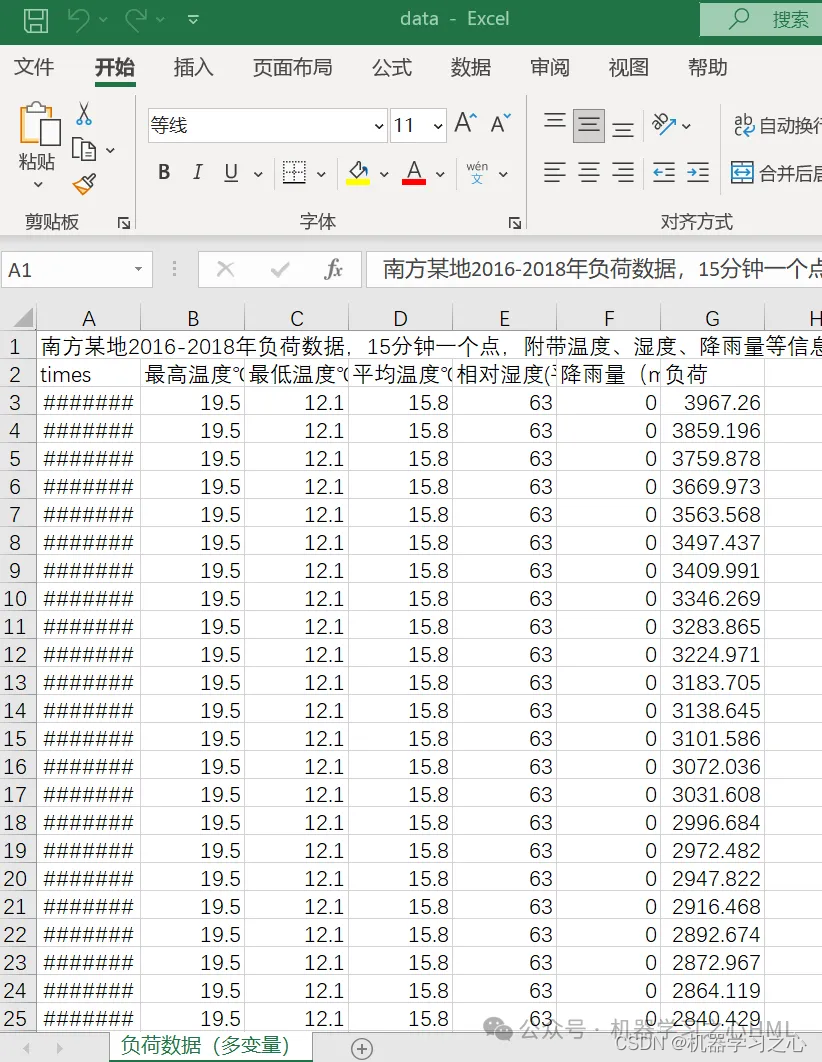Screen dimensions: 822x1062
Task: Click the Decrease Indent icon
Action: 664,173
